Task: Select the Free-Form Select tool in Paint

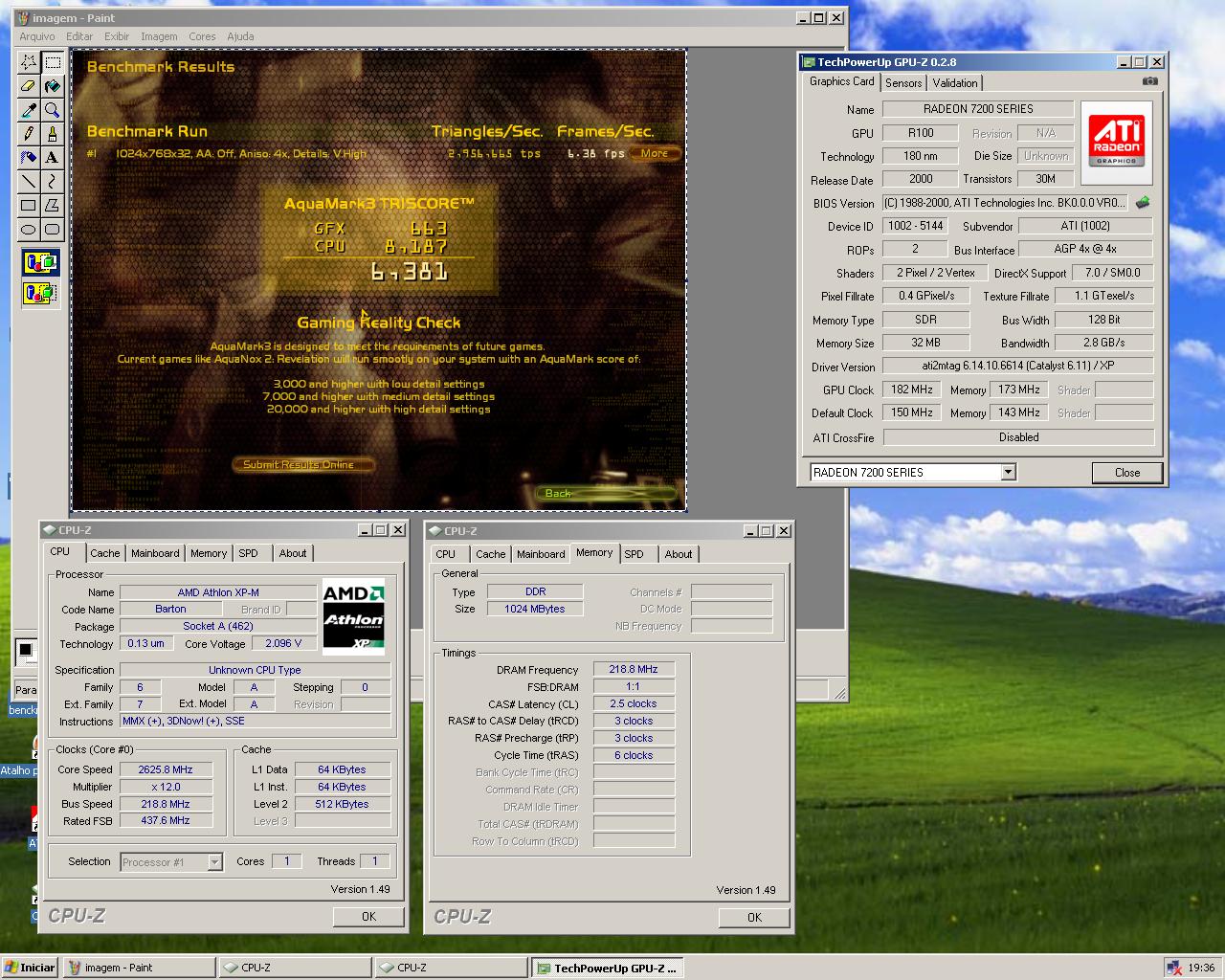Action: [x=29, y=62]
